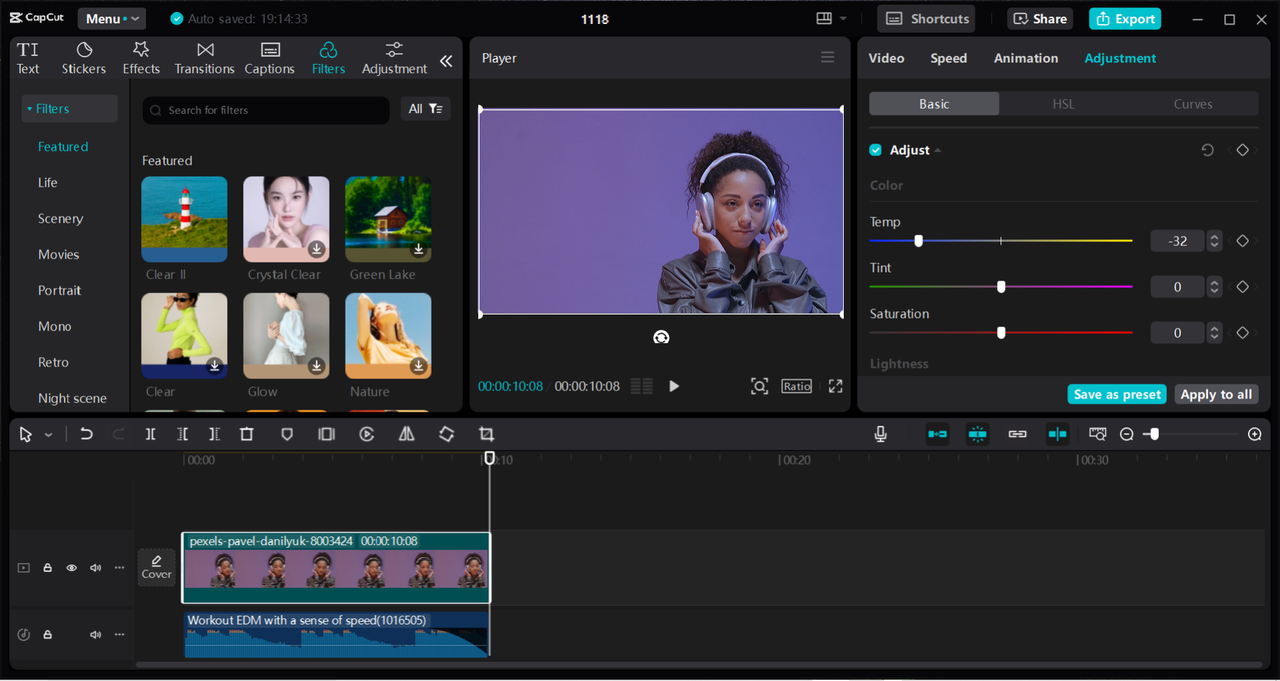Screen dimensions: 1280x681
Task: Switch to the Speed tab
Action: pos(948,58)
